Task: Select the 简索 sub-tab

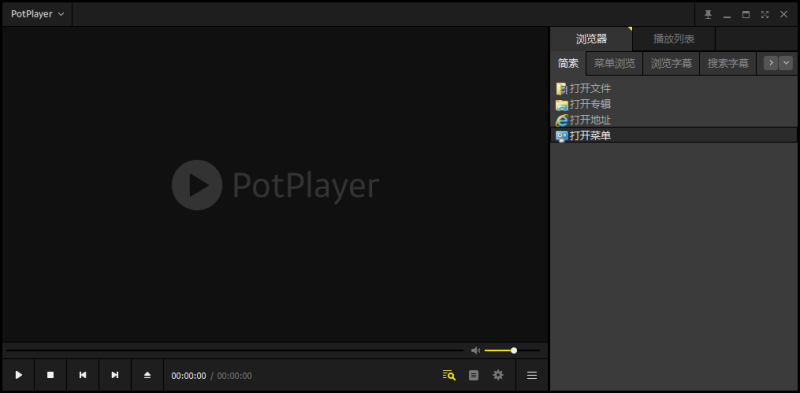Action: [568, 63]
